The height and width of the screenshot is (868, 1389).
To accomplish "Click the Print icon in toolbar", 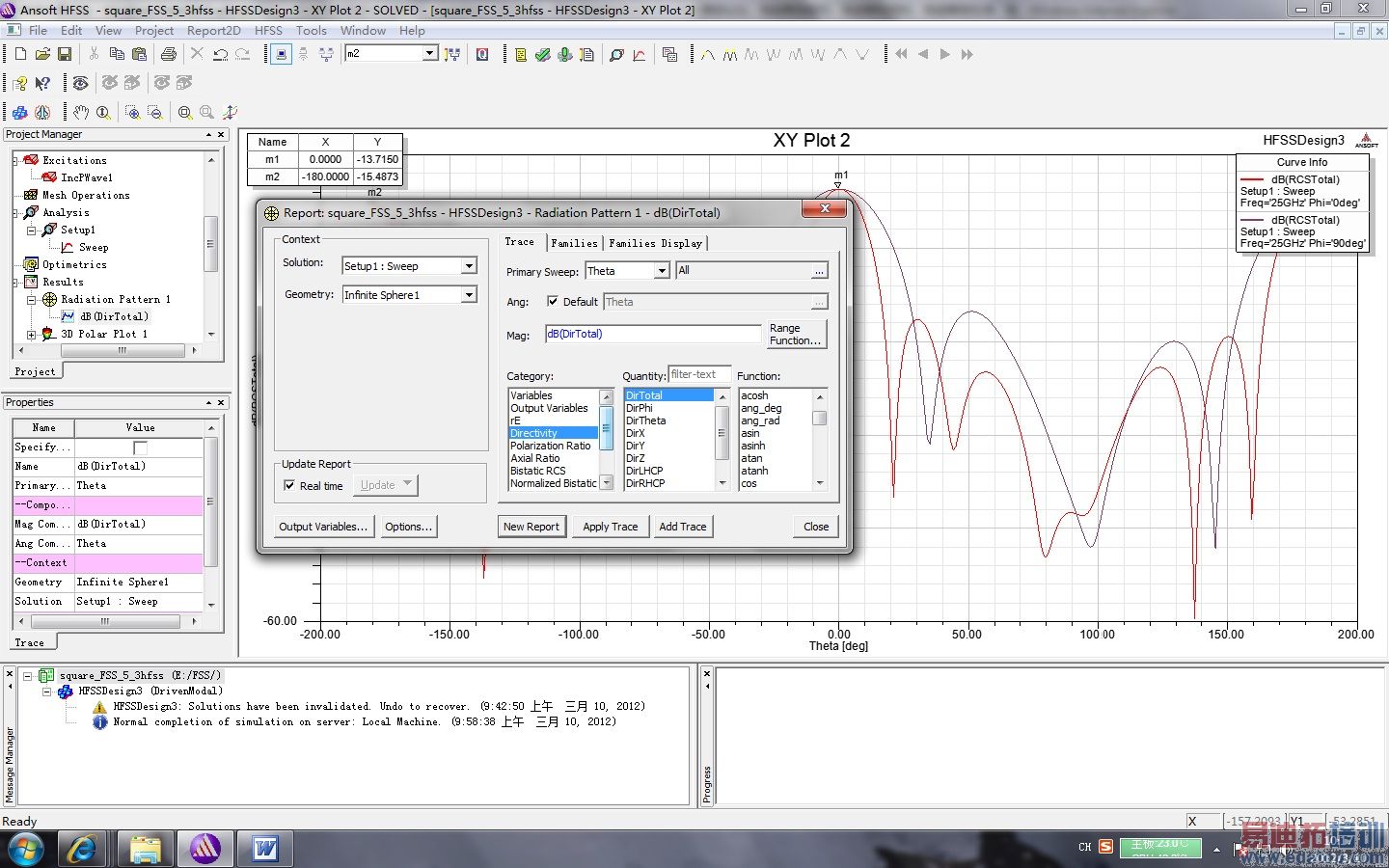I will [169, 54].
